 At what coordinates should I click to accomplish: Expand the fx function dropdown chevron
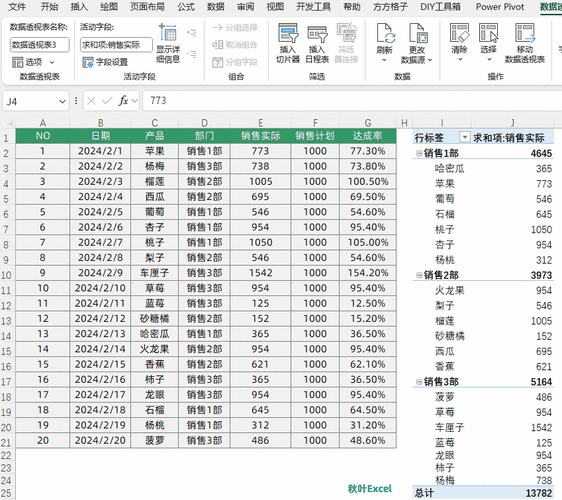click(x=135, y=101)
